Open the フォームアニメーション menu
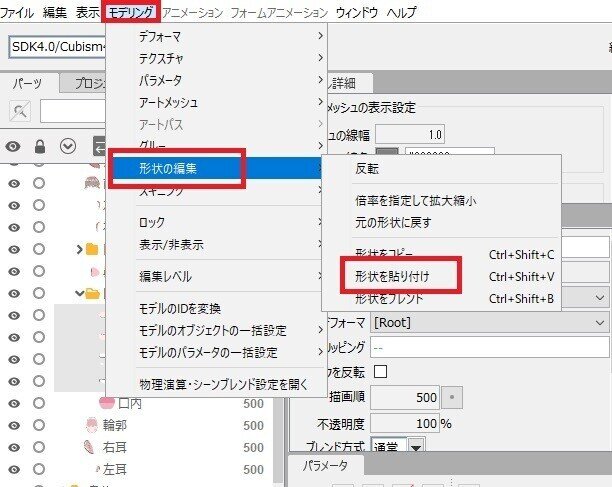 click(x=279, y=12)
